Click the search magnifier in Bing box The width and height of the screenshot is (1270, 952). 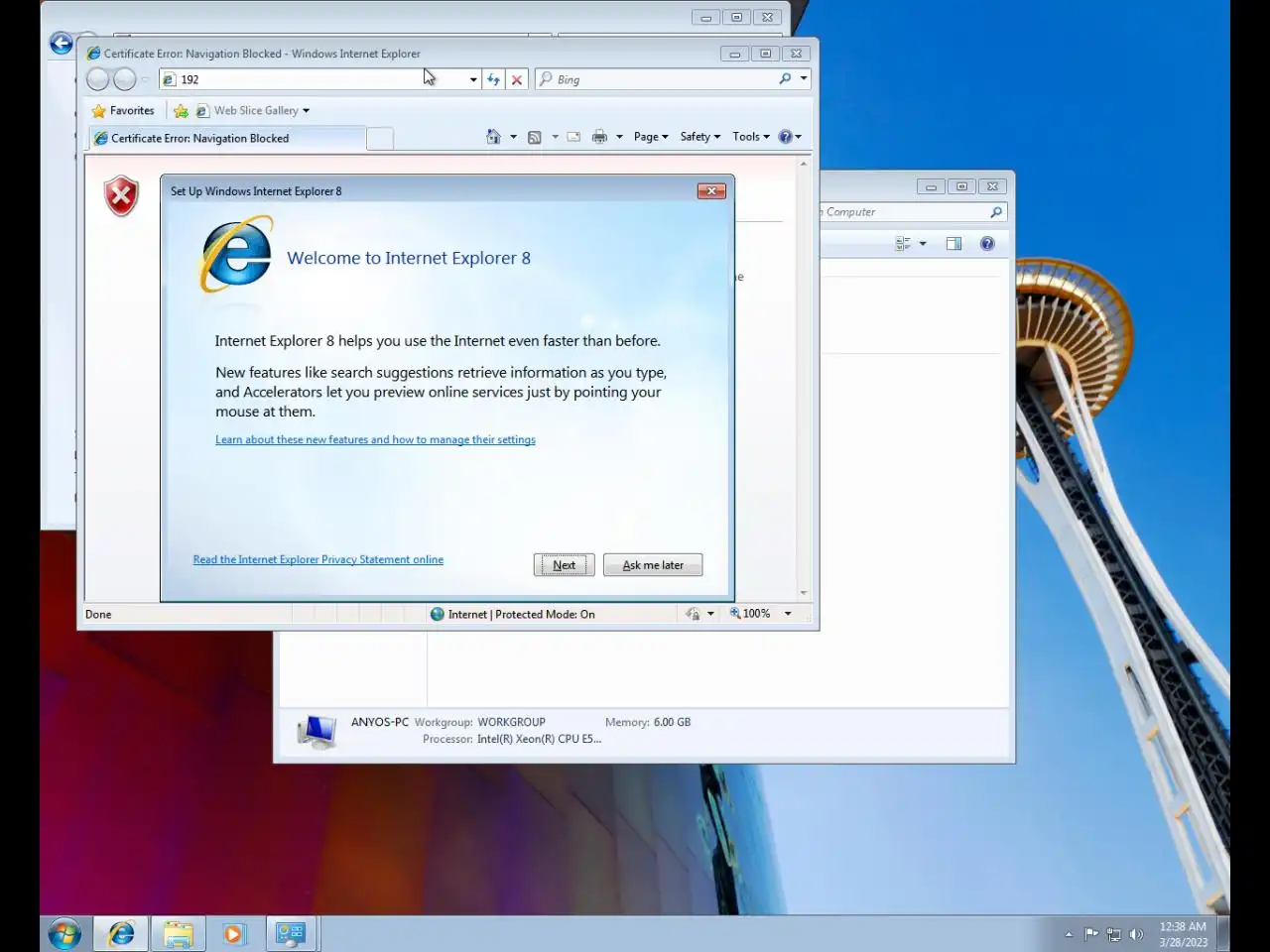[x=785, y=78]
